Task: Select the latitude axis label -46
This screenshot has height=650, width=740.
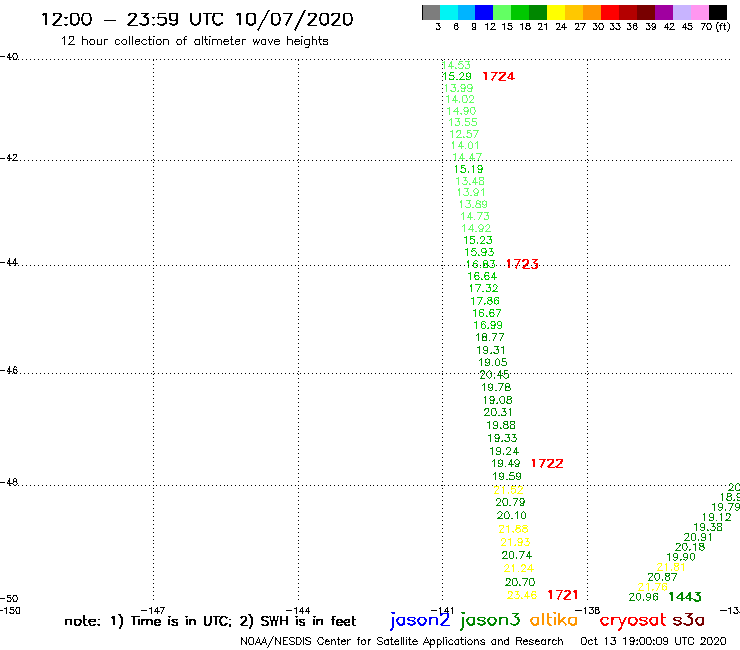Action: click(9, 371)
